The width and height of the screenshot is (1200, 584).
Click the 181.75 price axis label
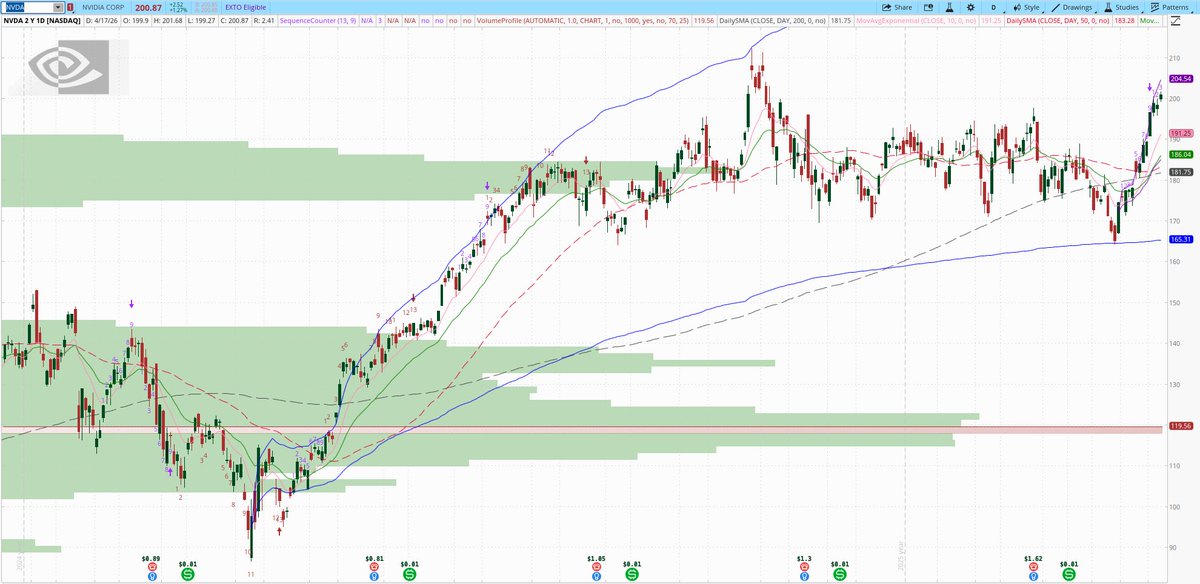(x=1181, y=172)
